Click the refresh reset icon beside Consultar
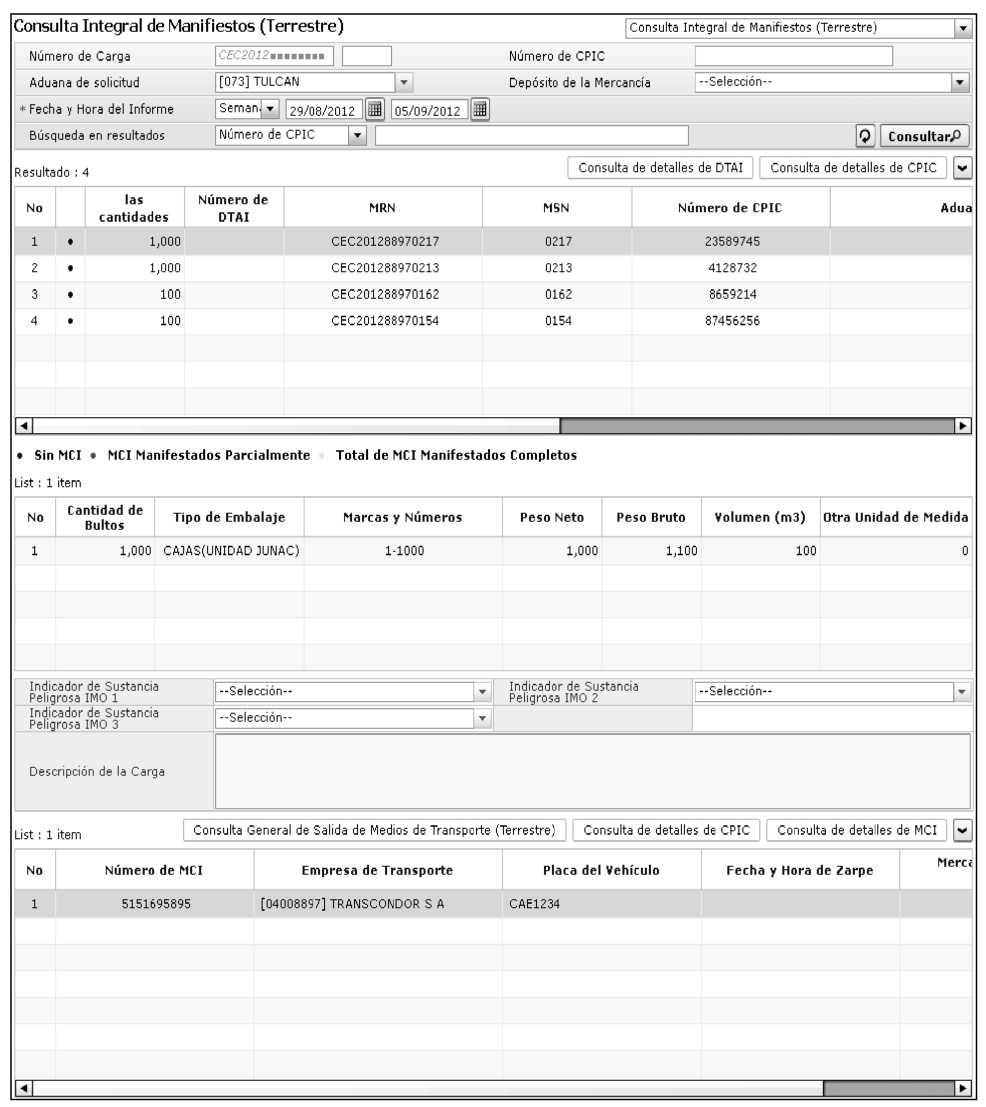986x1107 pixels. (x=865, y=136)
